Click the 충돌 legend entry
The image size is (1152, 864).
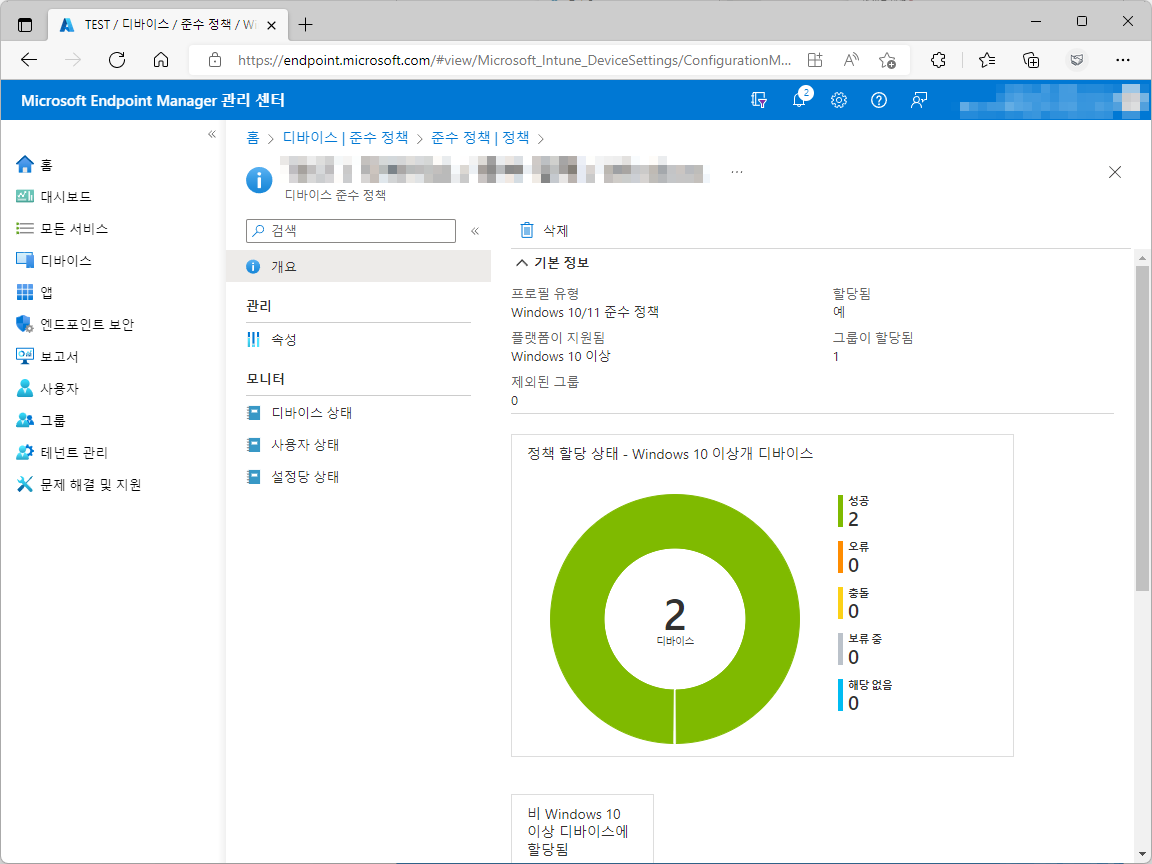854,603
